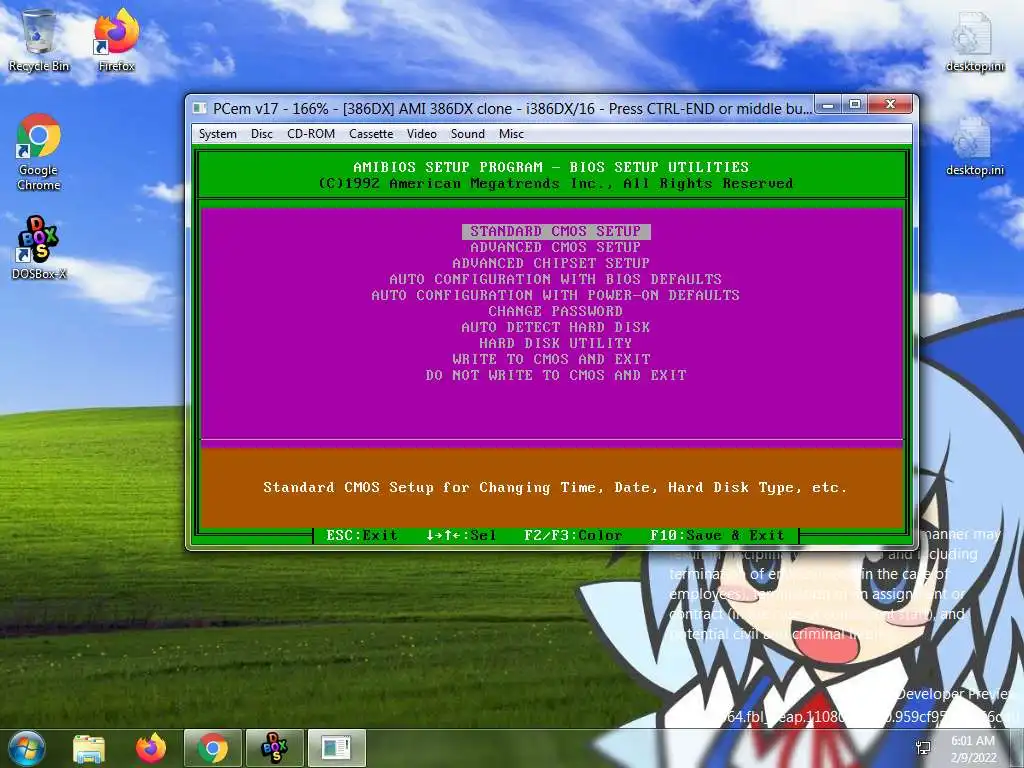The height and width of the screenshot is (768, 1024).
Task: Select CHANGE PASSWORD entry
Action: 556,312
